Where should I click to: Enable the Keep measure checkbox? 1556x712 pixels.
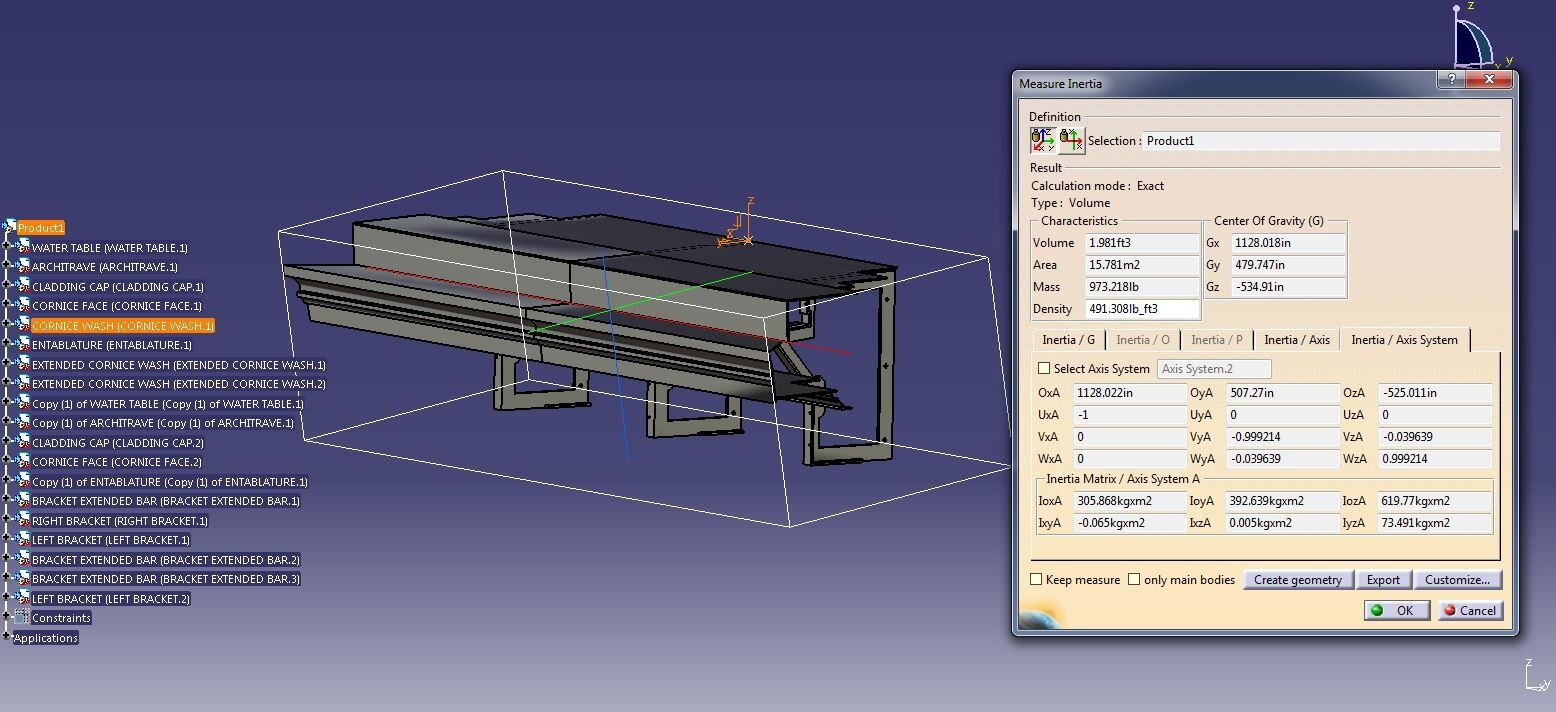click(1037, 580)
